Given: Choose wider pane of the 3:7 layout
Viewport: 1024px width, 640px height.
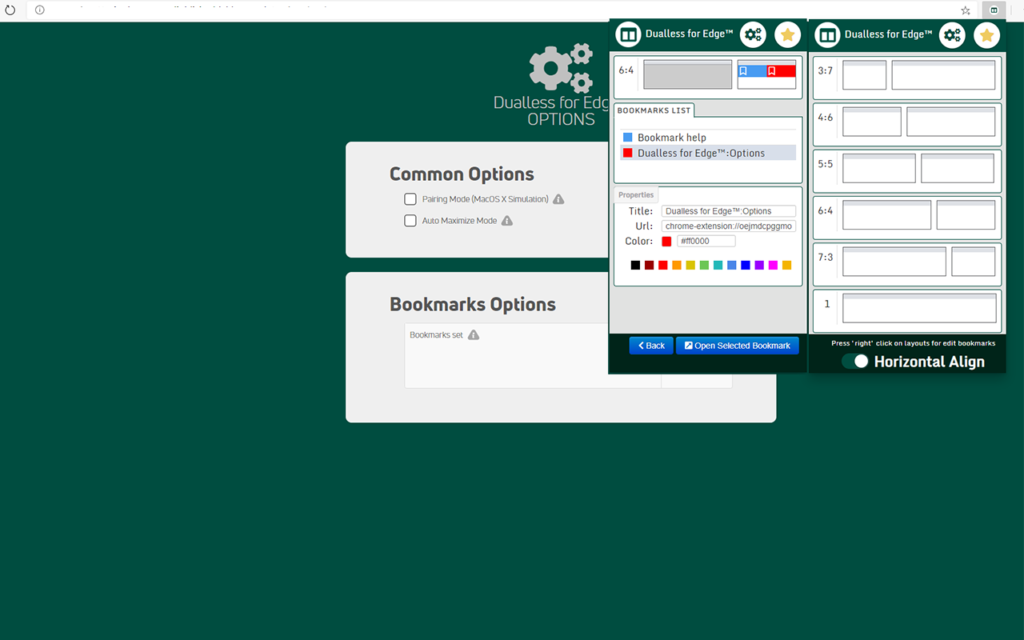Looking at the screenshot, I should [943, 75].
